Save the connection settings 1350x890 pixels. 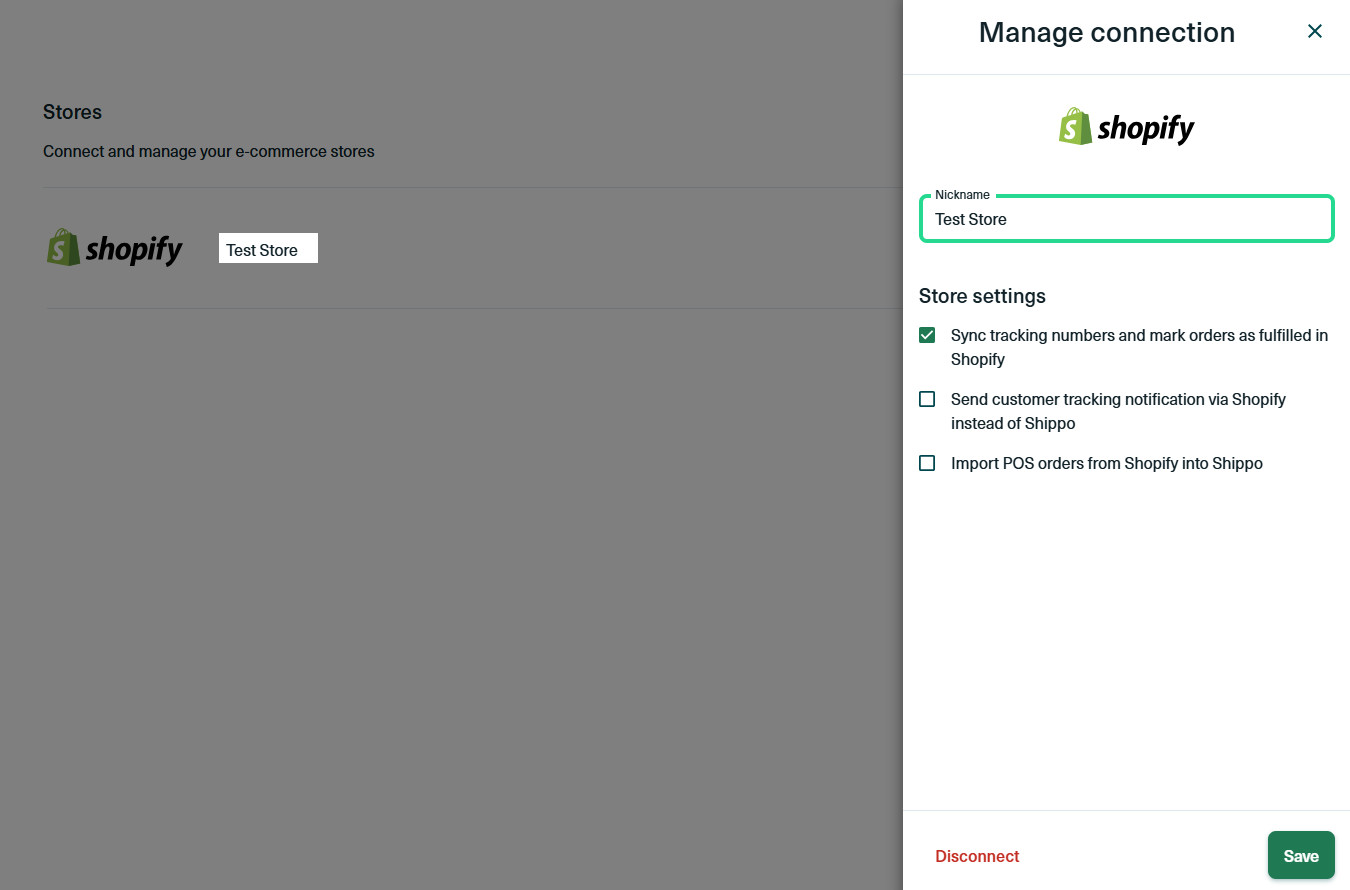pyautogui.click(x=1301, y=855)
